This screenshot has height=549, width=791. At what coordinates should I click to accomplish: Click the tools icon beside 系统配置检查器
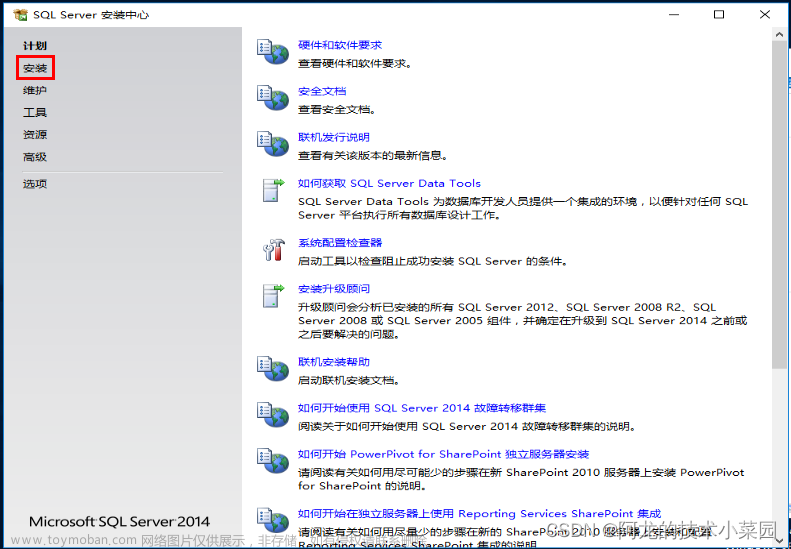click(x=274, y=249)
